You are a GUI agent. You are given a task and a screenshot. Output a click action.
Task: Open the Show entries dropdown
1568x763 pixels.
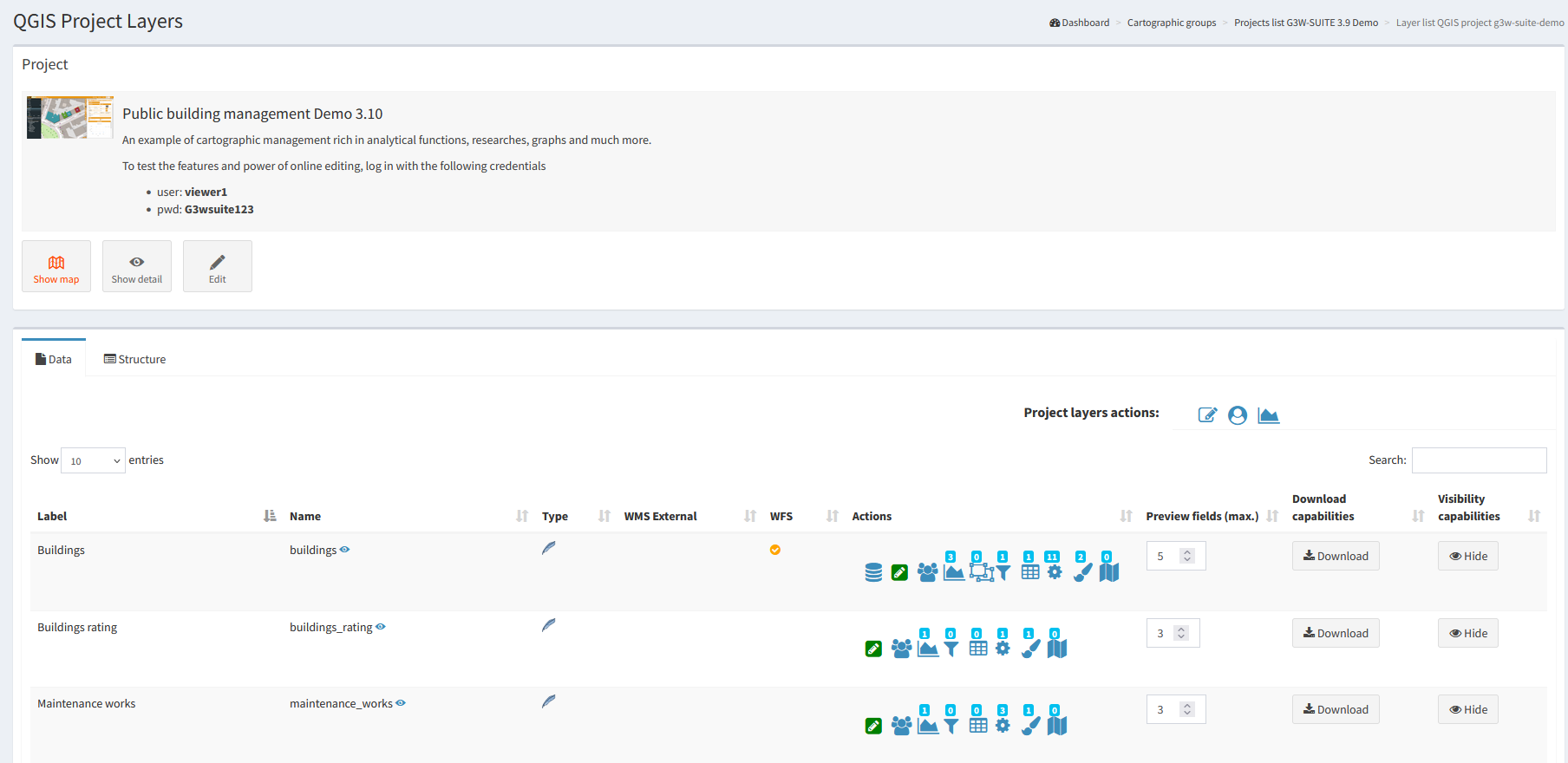coord(93,460)
